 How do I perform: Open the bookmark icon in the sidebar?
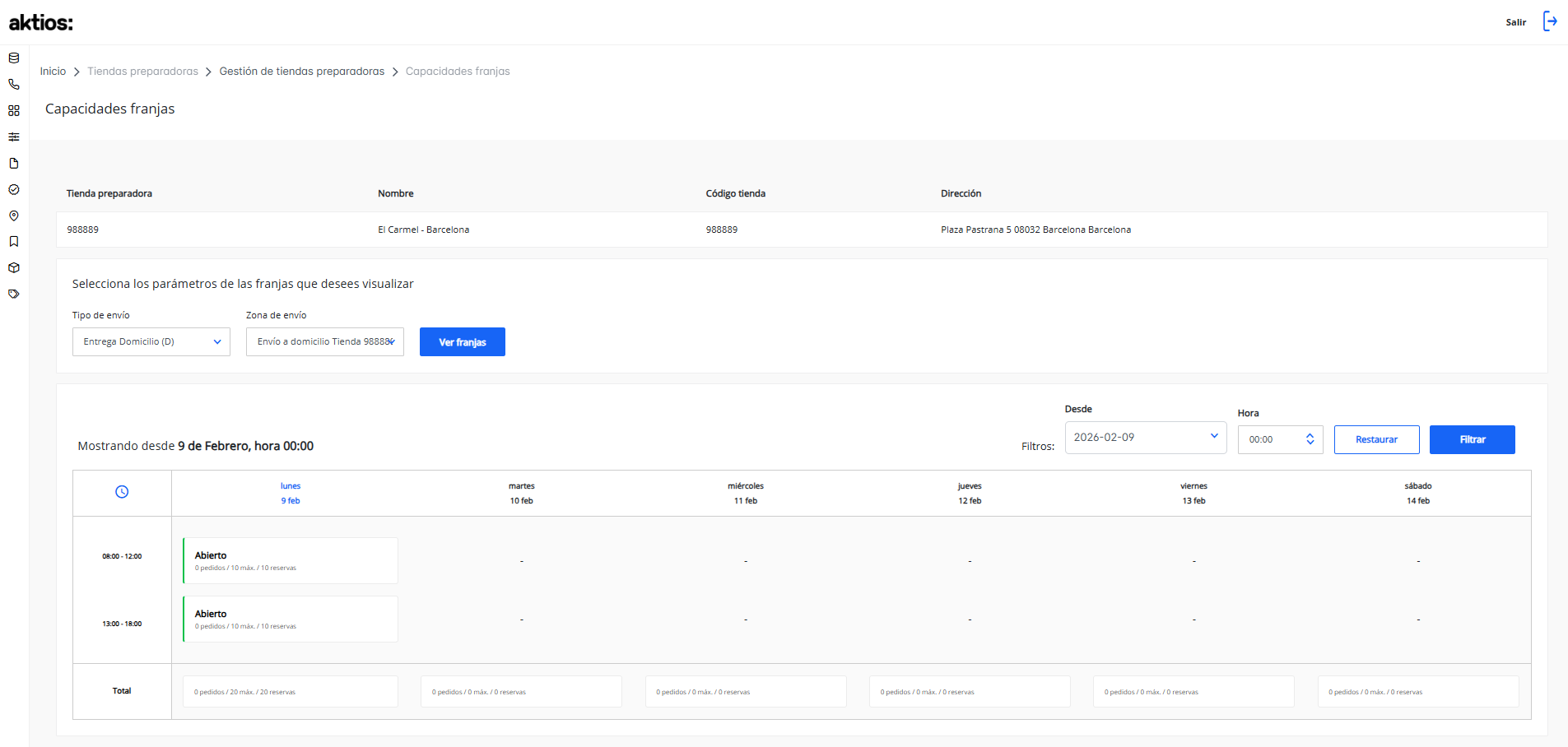14,241
